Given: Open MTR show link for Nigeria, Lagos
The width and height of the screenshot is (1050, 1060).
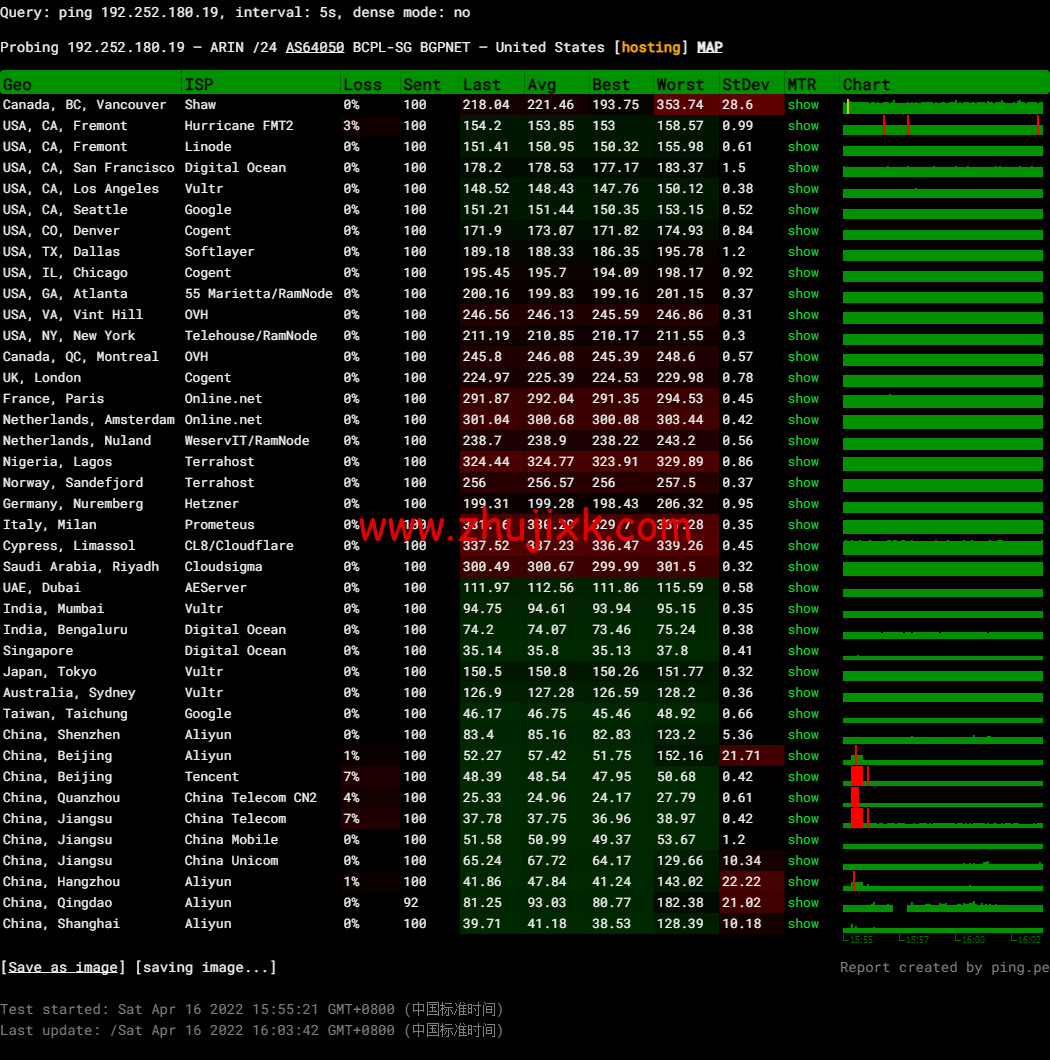Looking at the screenshot, I should click(802, 462).
